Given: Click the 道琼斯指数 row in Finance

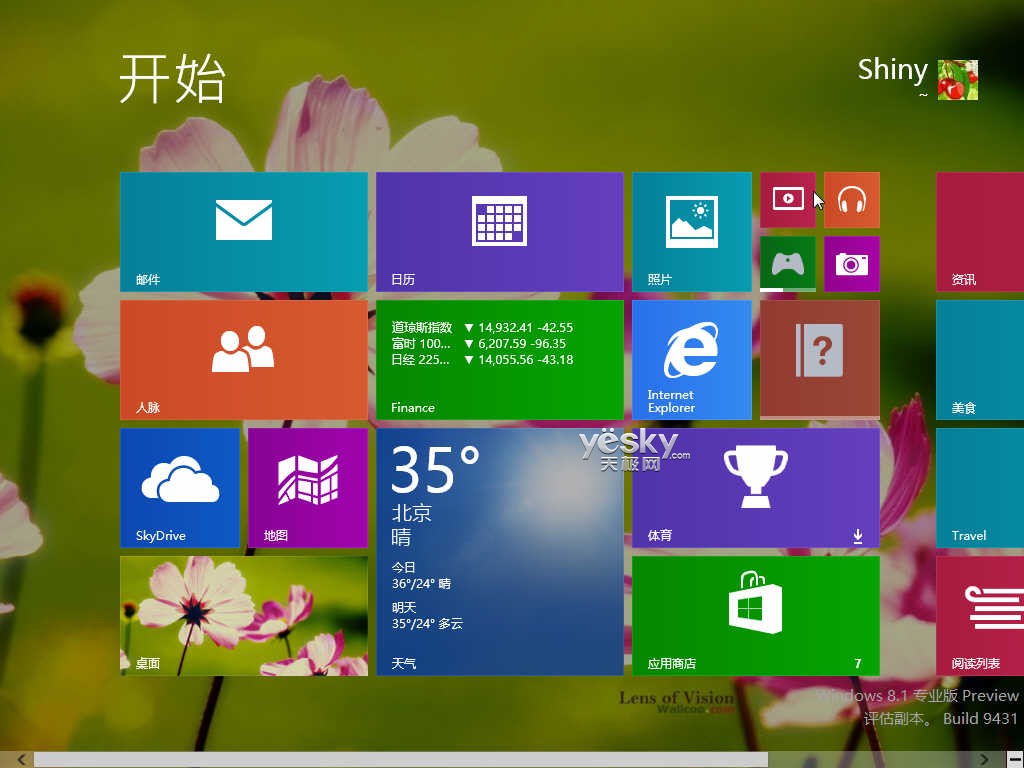Looking at the screenshot, I should pyautogui.click(x=482, y=327).
